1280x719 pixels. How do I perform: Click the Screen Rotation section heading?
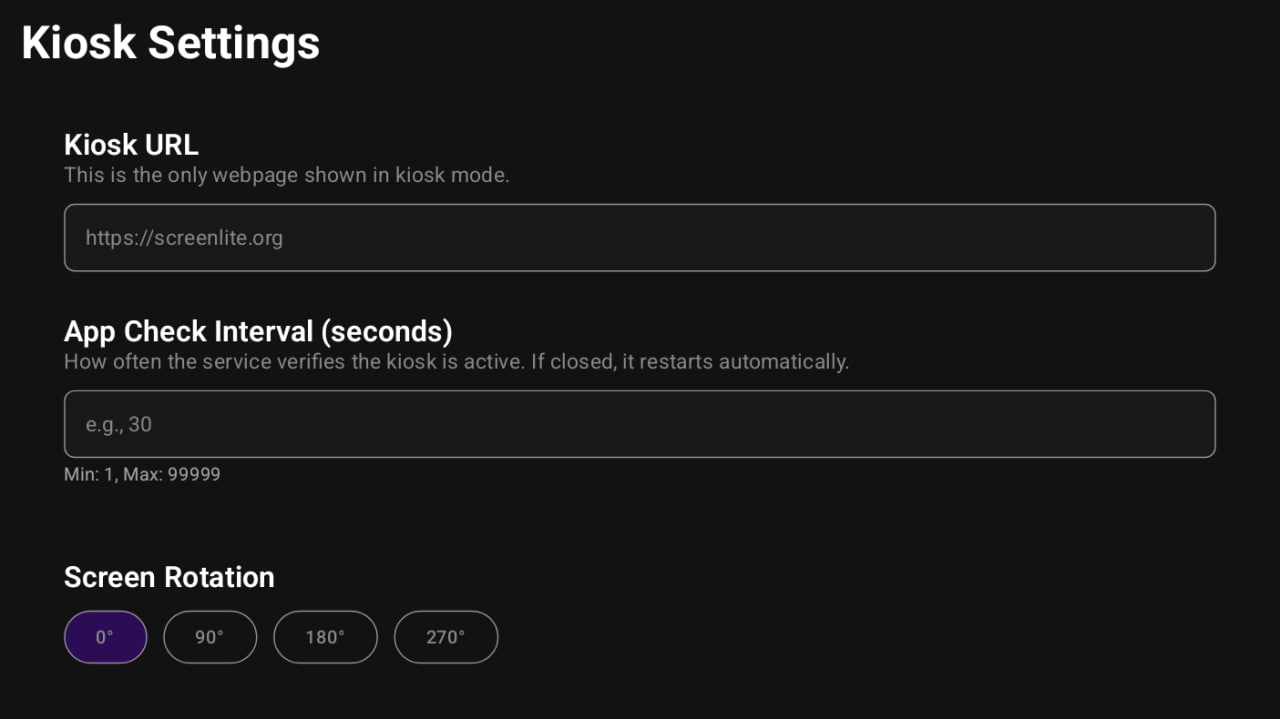[x=169, y=577]
